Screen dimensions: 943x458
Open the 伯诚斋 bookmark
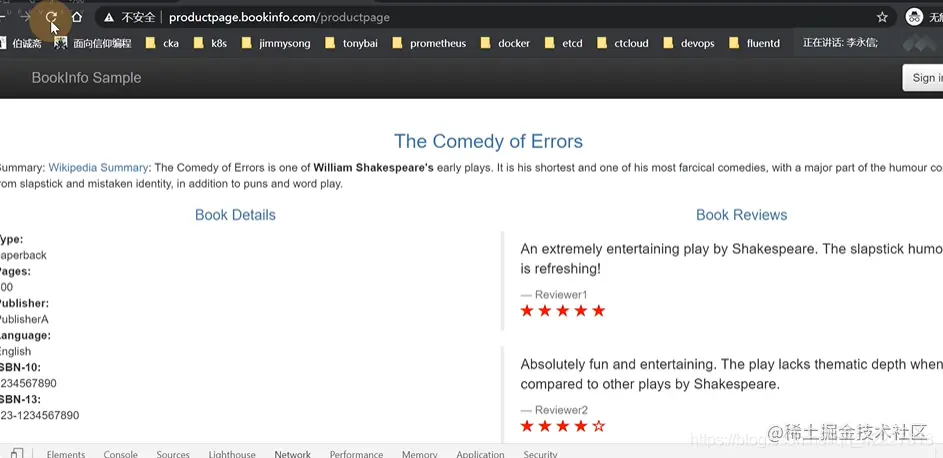pos(20,43)
